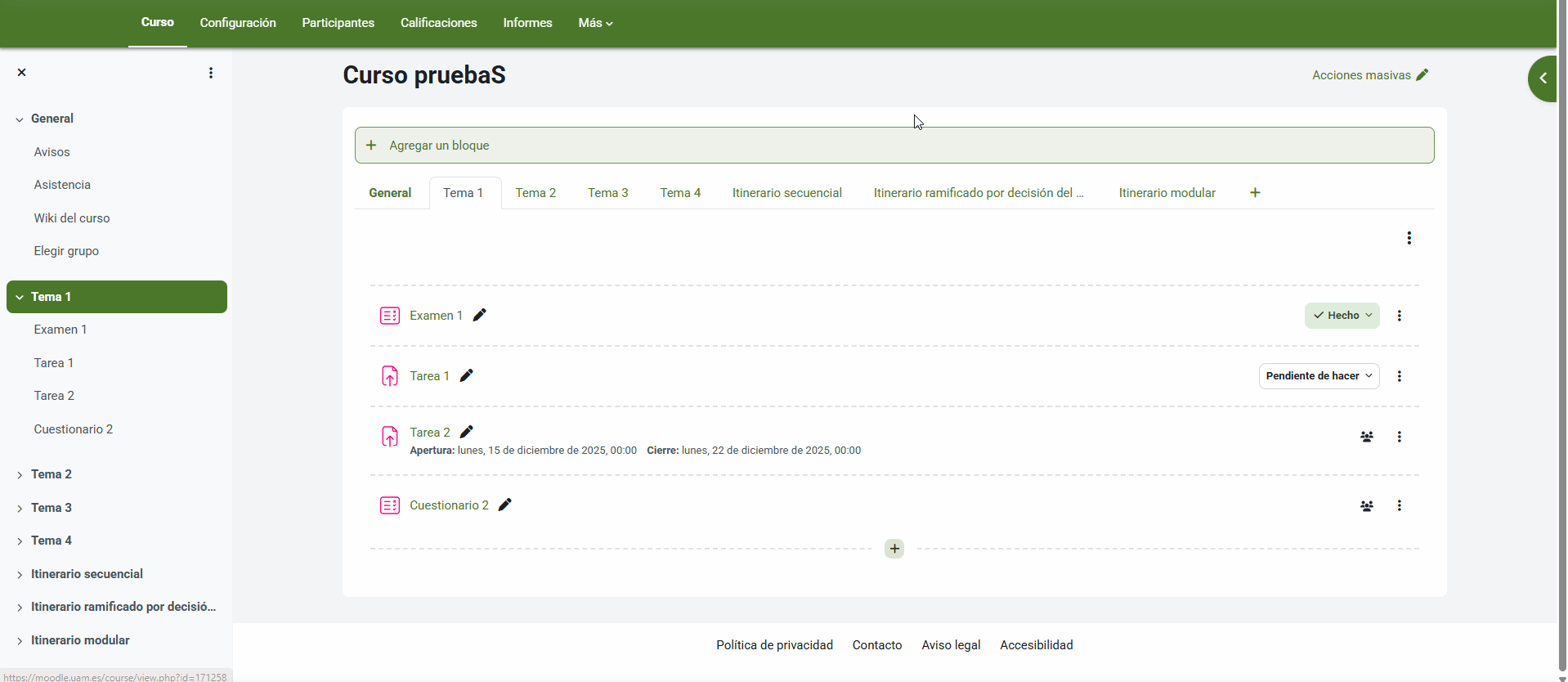The image size is (1568, 682).
Task: Go to Participantes in top navigation
Action: tap(338, 23)
